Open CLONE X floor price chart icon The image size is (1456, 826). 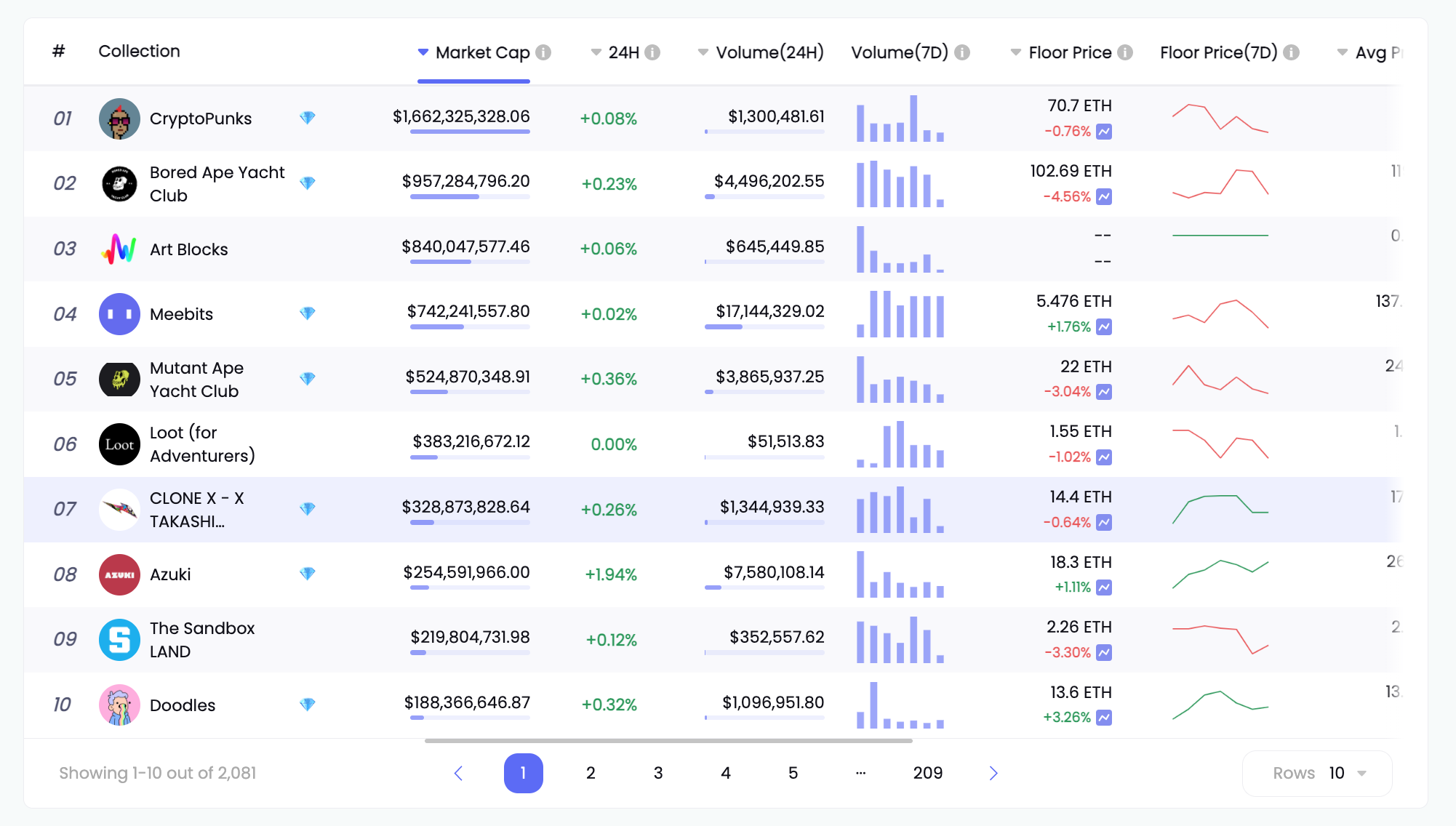click(x=1104, y=522)
